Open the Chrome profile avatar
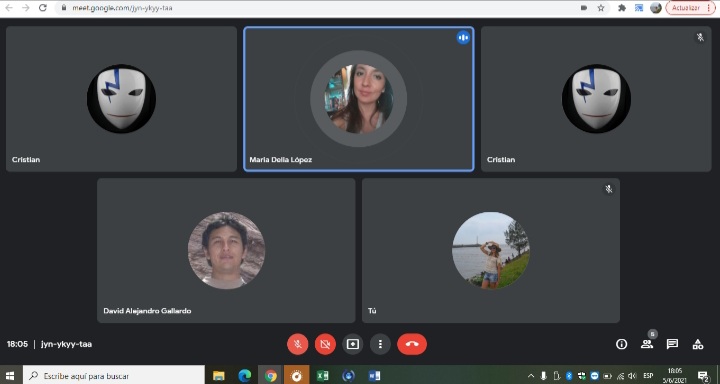 (656, 8)
